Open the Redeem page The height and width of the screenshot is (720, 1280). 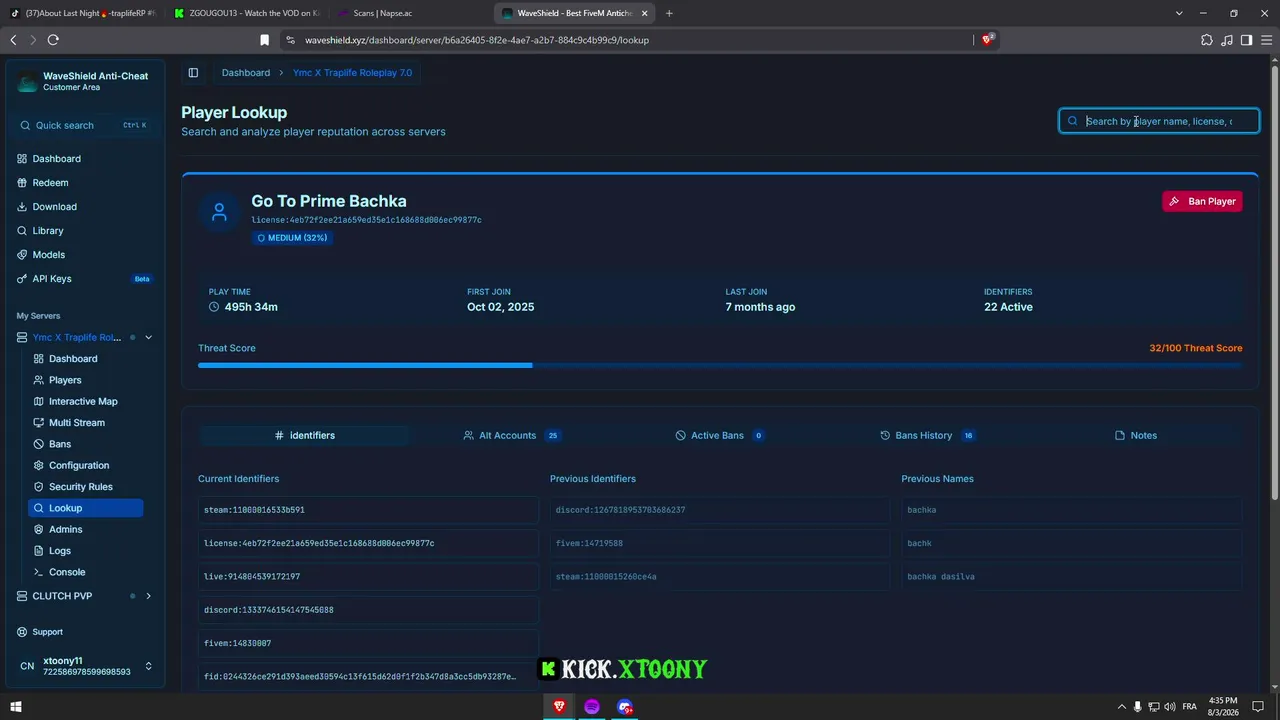coord(50,183)
